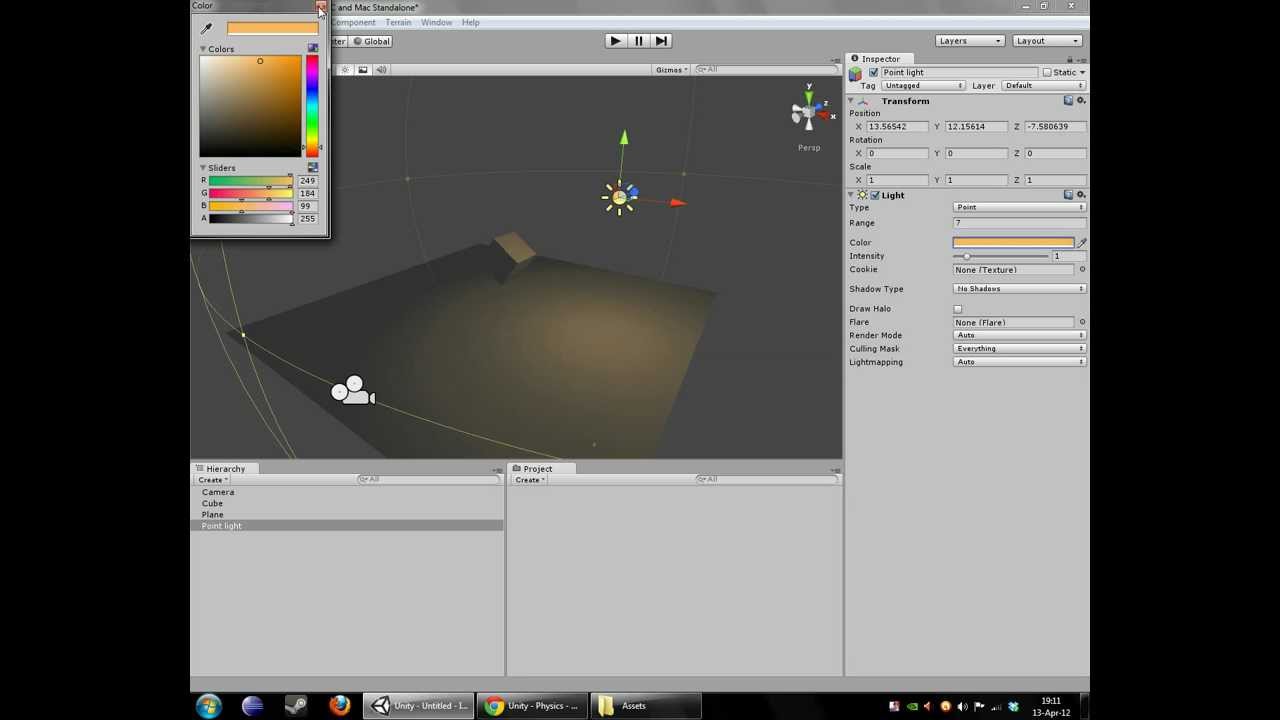
Task: Click the game object cube icon in Inspector
Action: (x=855, y=73)
